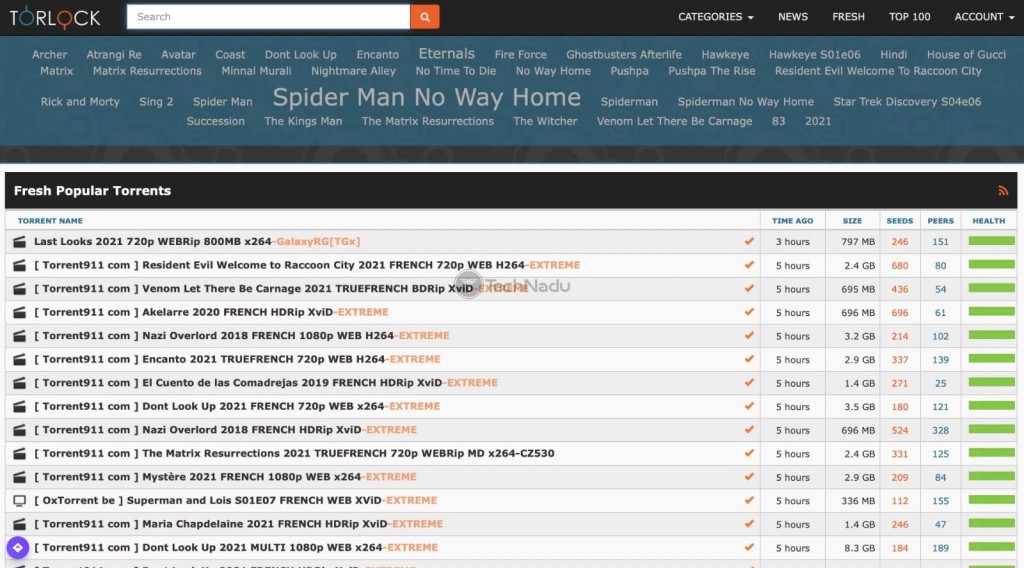Click the health bar of Superman and Lois row

click(x=991, y=500)
